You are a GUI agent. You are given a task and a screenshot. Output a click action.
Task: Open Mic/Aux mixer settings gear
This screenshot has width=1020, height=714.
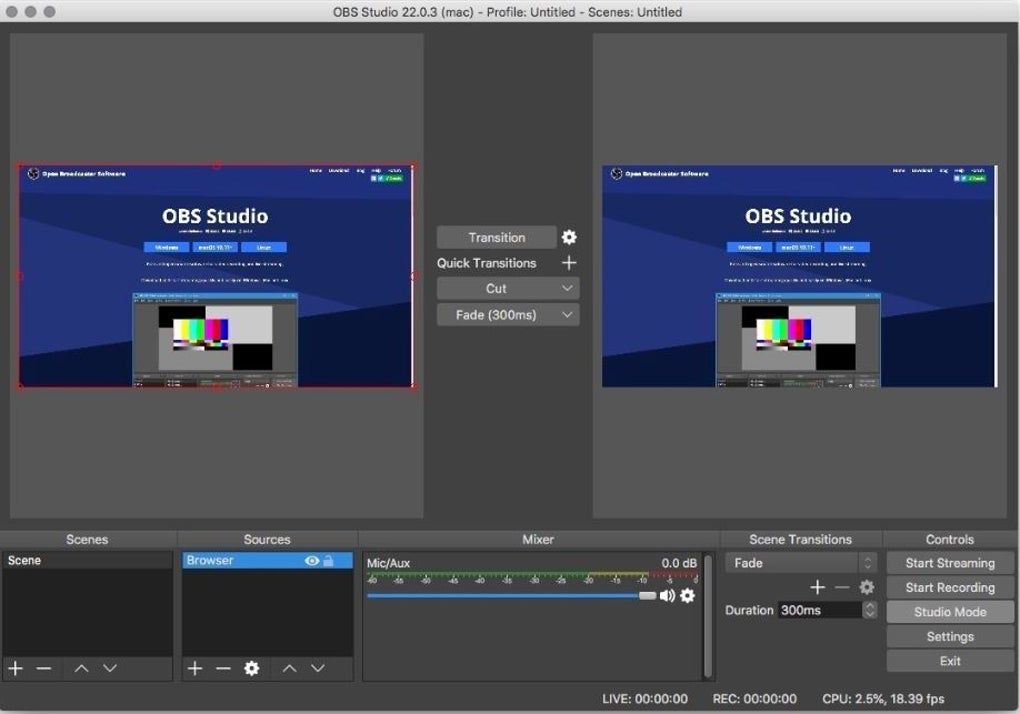click(687, 596)
